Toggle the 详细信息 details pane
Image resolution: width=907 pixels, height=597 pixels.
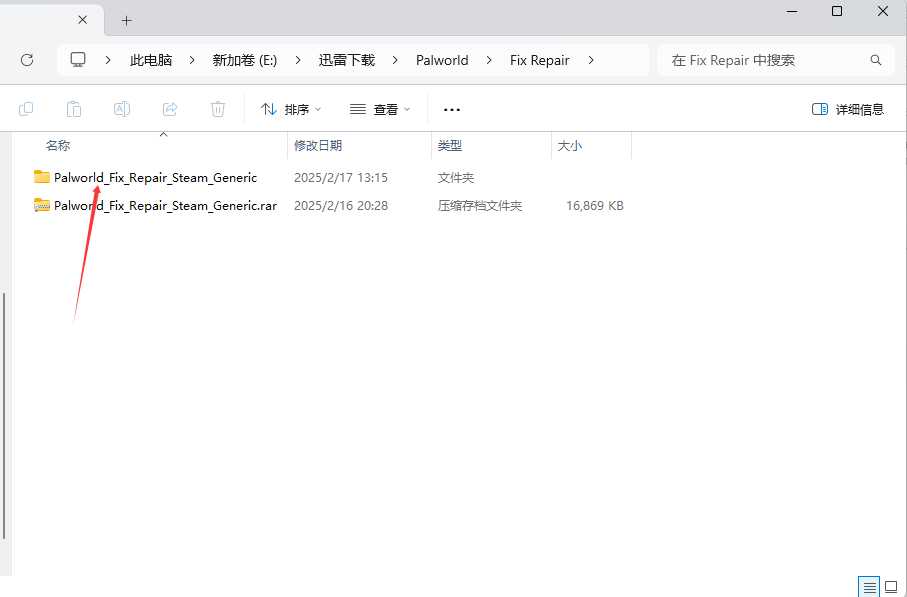click(x=848, y=109)
